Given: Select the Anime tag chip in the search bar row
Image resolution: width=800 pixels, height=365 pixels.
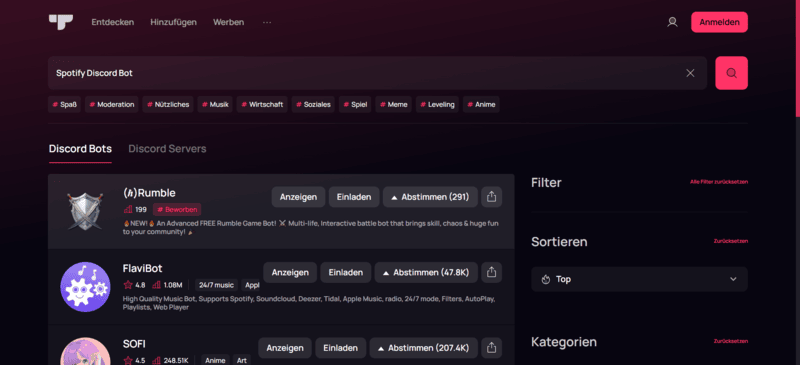Looking at the screenshot, I should (481, 105).
